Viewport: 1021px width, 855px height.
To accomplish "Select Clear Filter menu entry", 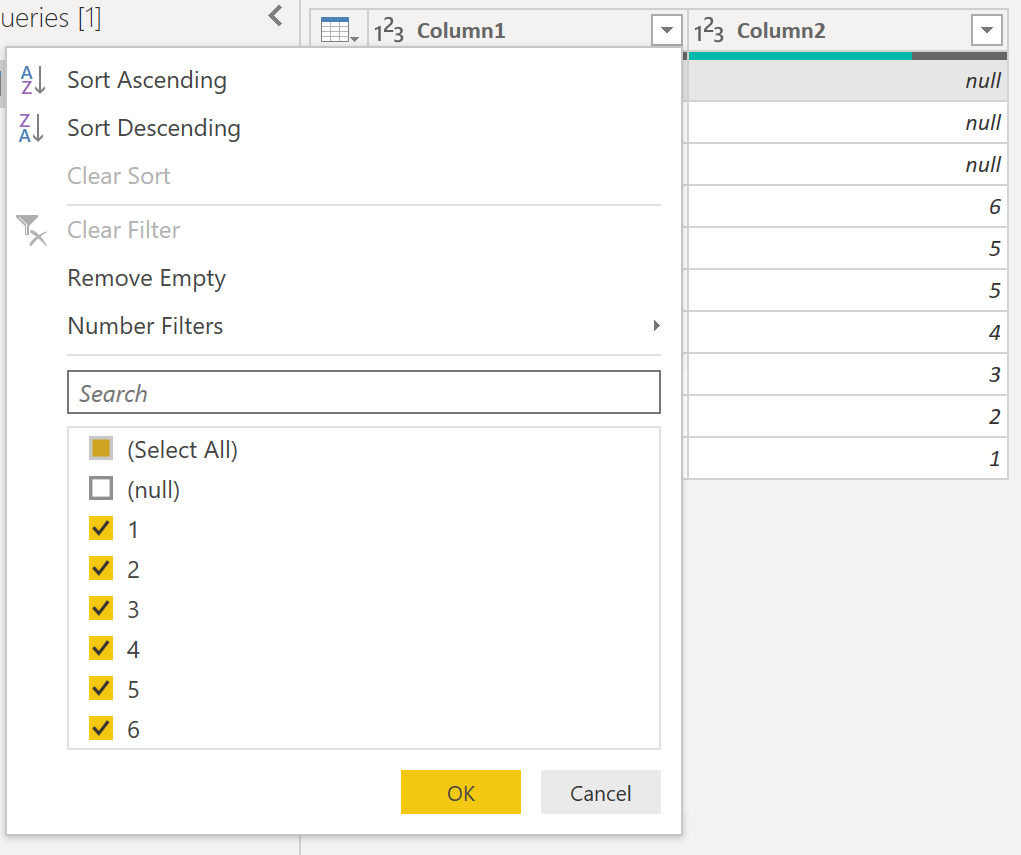I will click(x=124, y=230).
